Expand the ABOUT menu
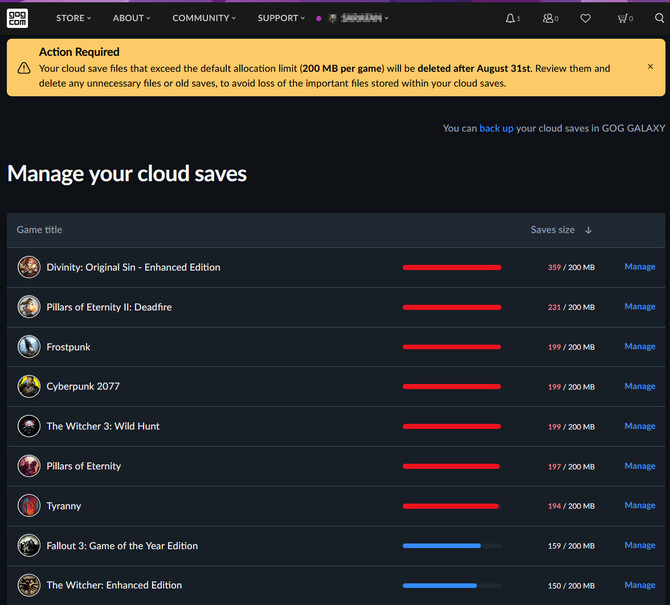This screenshot has width=670, height=605. 132,18
